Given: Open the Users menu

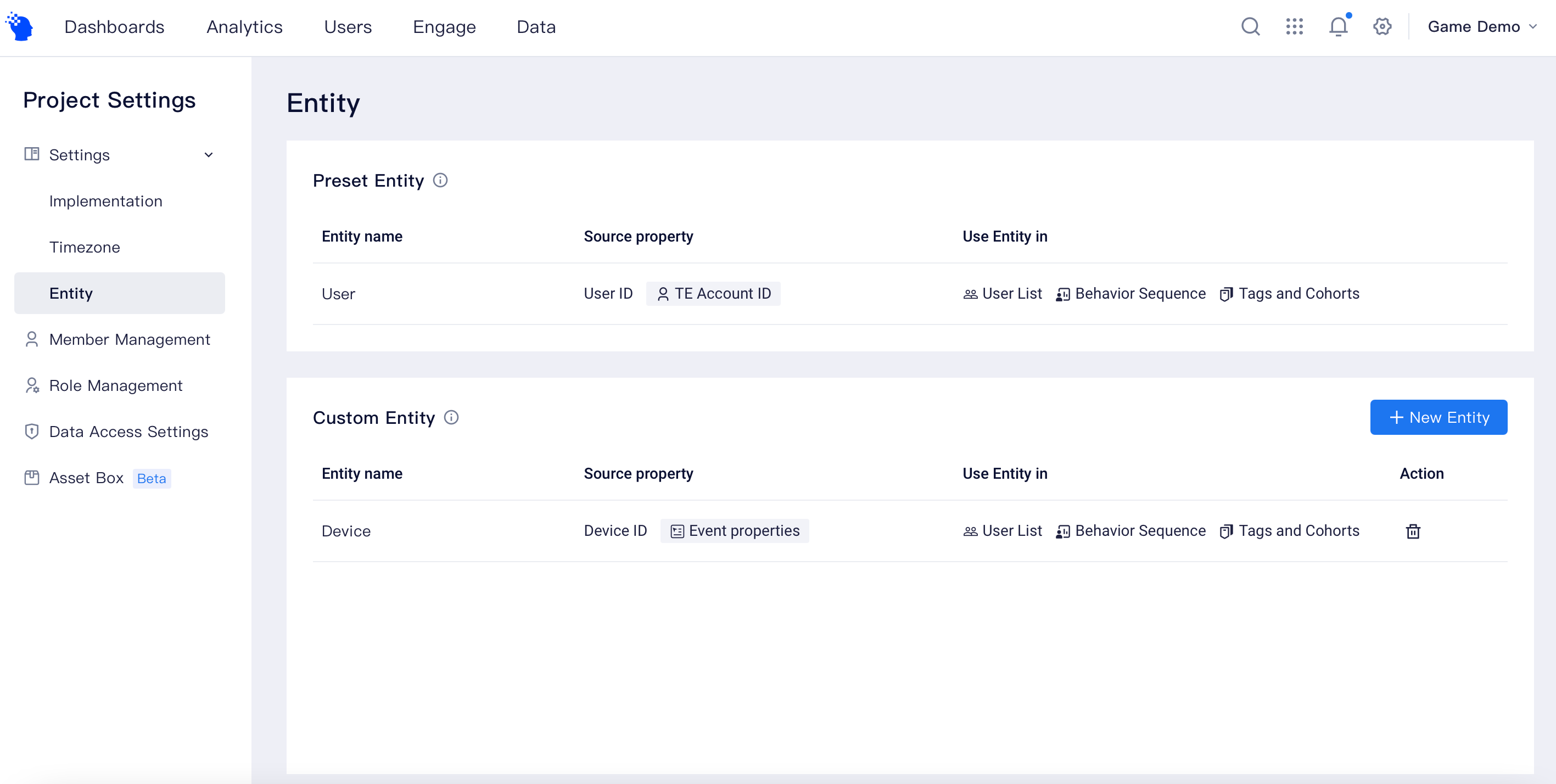Looking at the screenshot, I should [x=348, y=26].
